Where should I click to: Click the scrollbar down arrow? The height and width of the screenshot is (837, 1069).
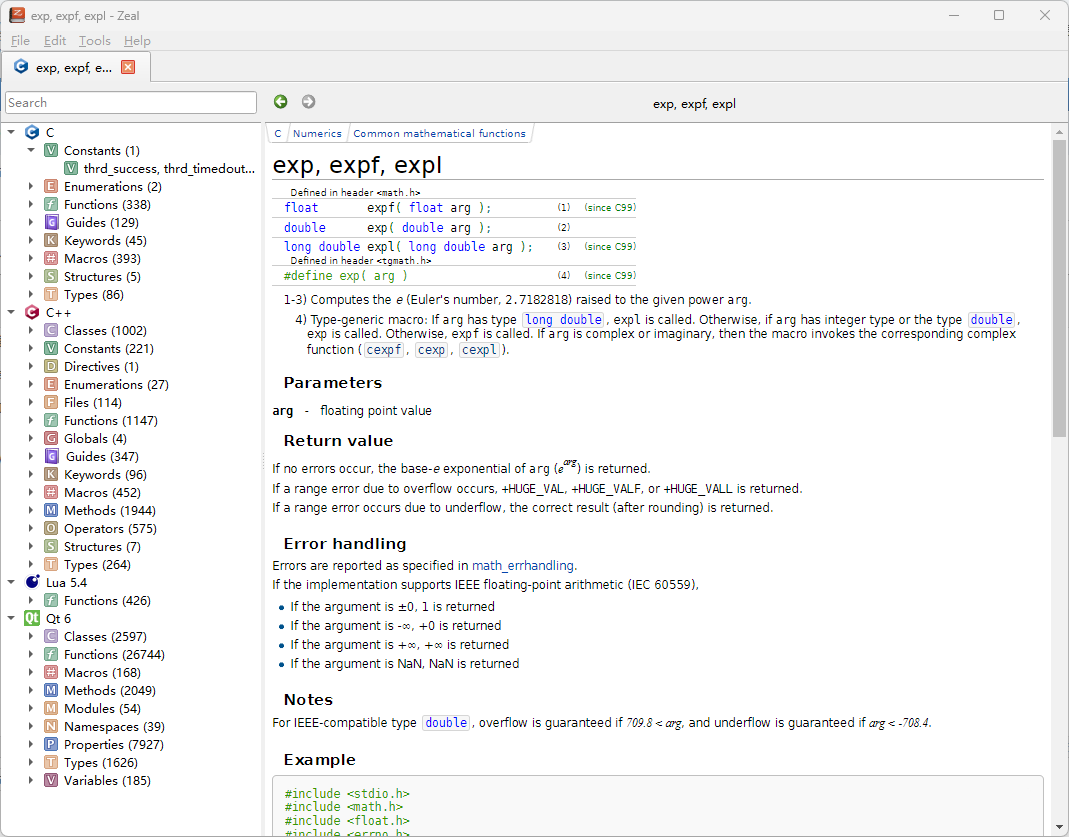tap(1059, 827)
